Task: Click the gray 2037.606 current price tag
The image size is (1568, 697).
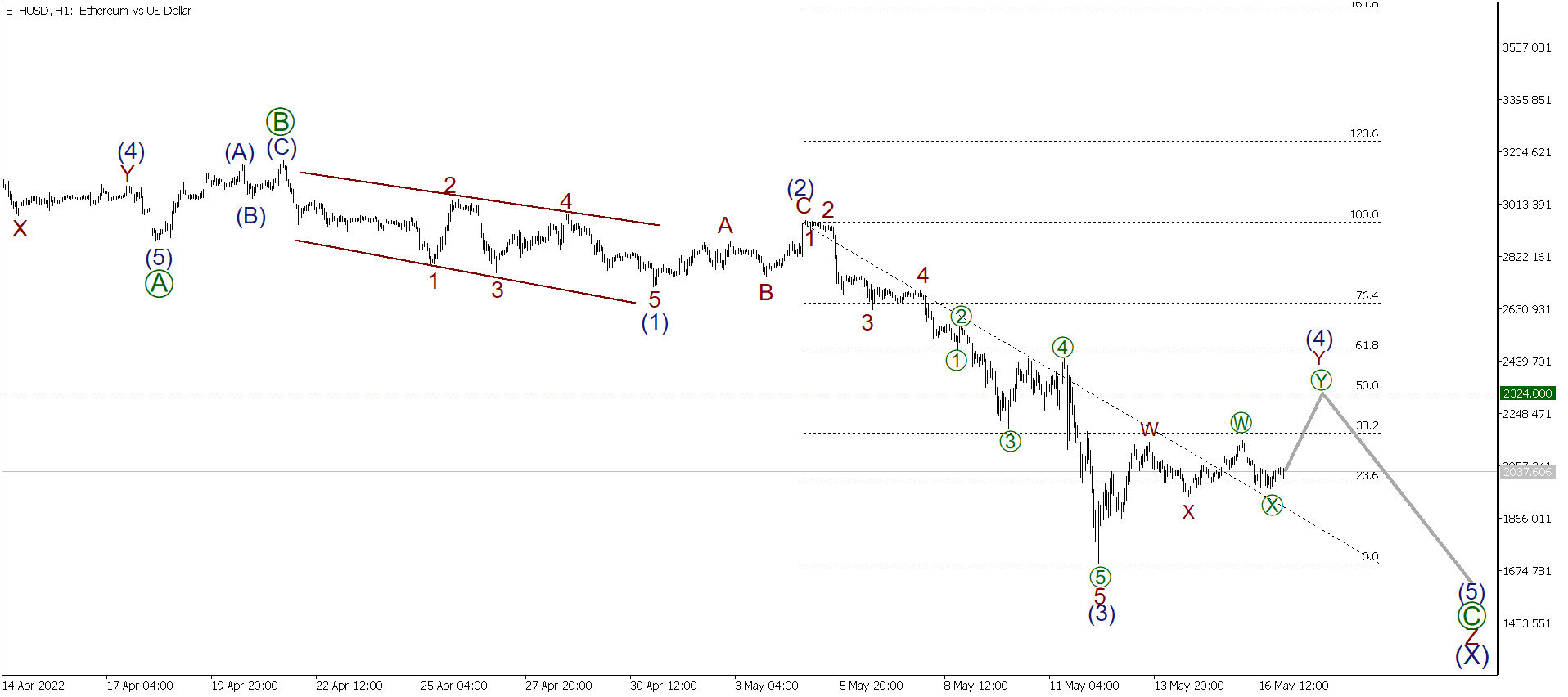Action: coord(1527,472)
